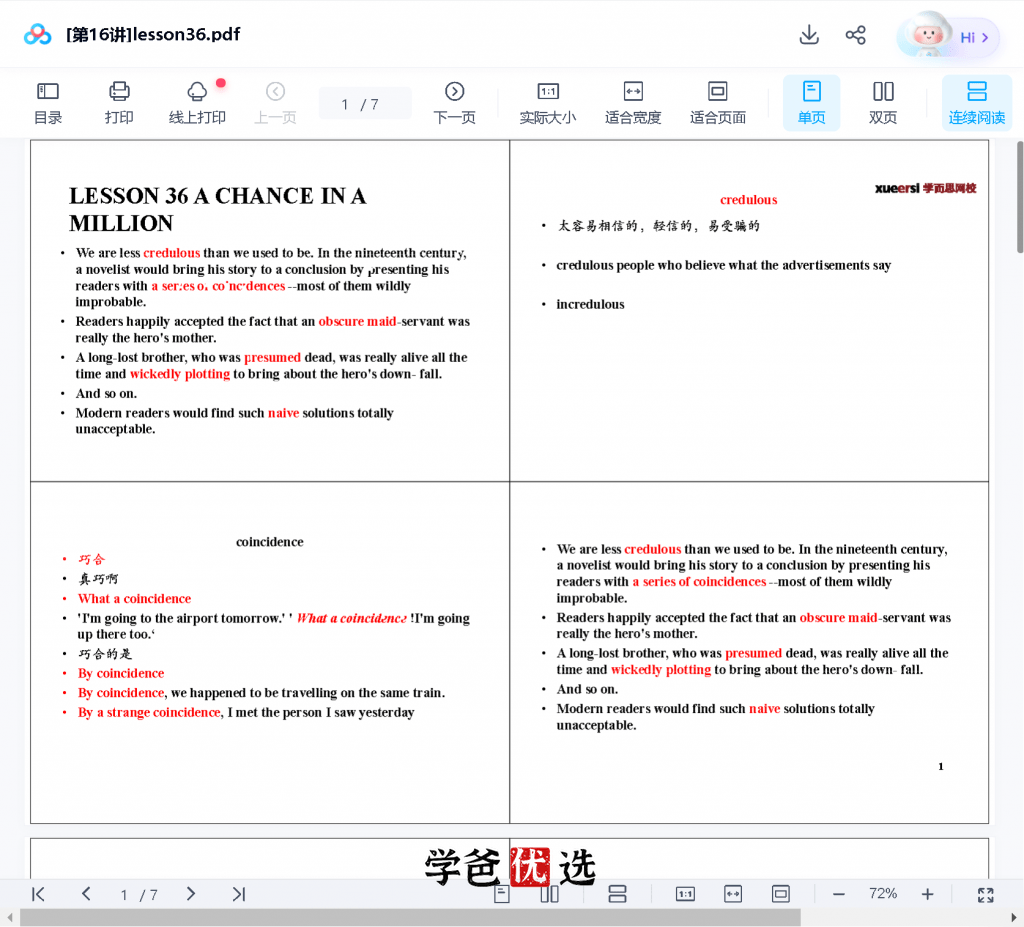Click the coincidence slide heading
Screen dimensions: 1024x927
click(270, 542)
